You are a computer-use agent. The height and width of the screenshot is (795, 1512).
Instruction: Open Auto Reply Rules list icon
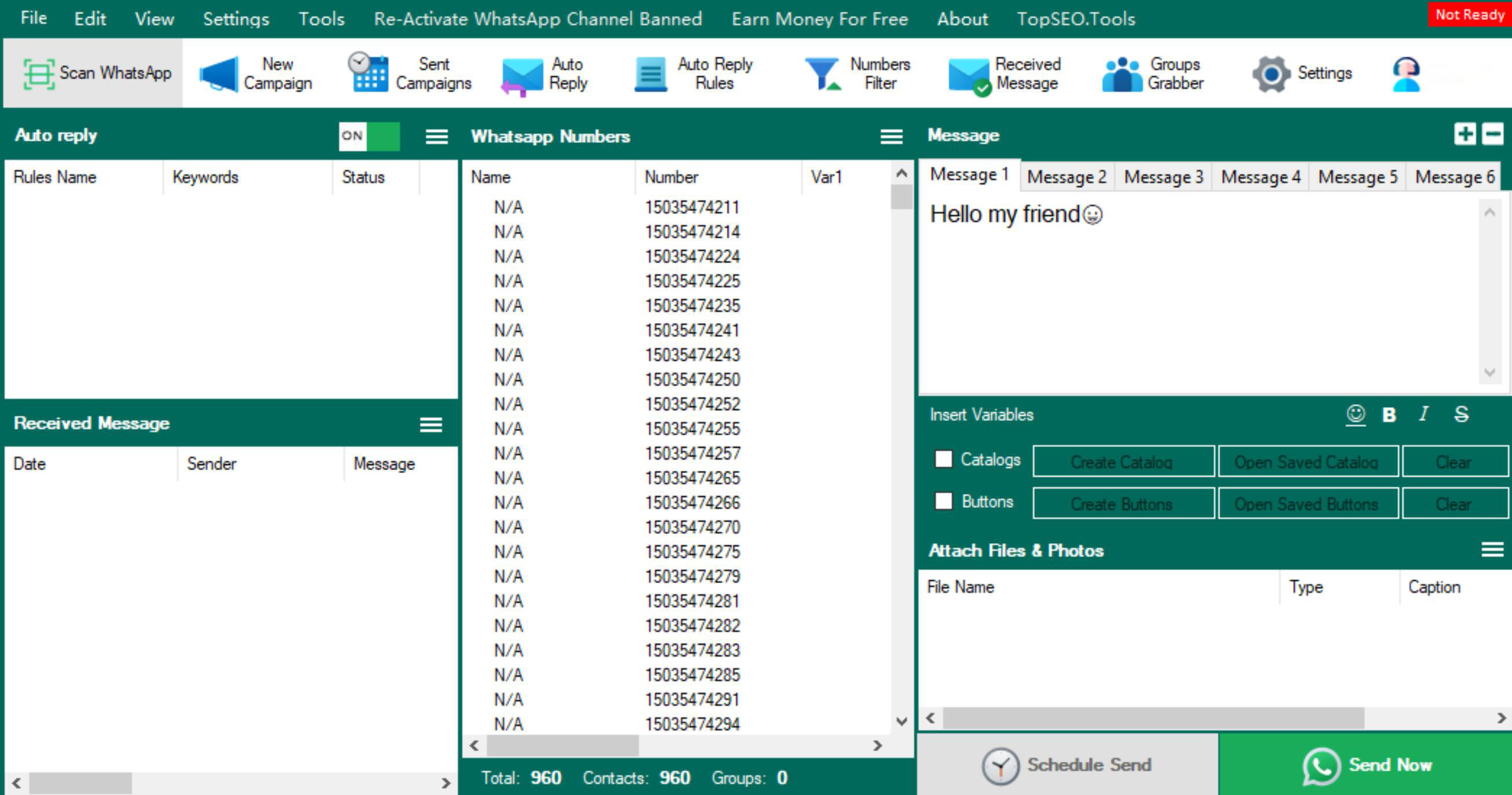pyautogui.click(x=651, y=75)
